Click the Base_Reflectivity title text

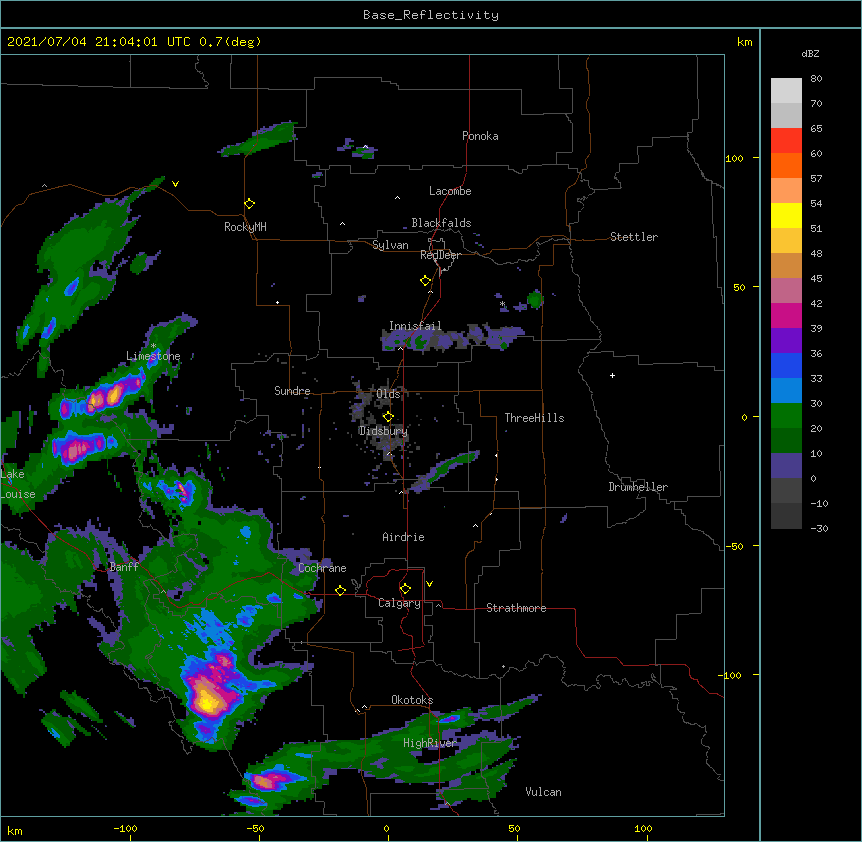[x=431, y=15]
